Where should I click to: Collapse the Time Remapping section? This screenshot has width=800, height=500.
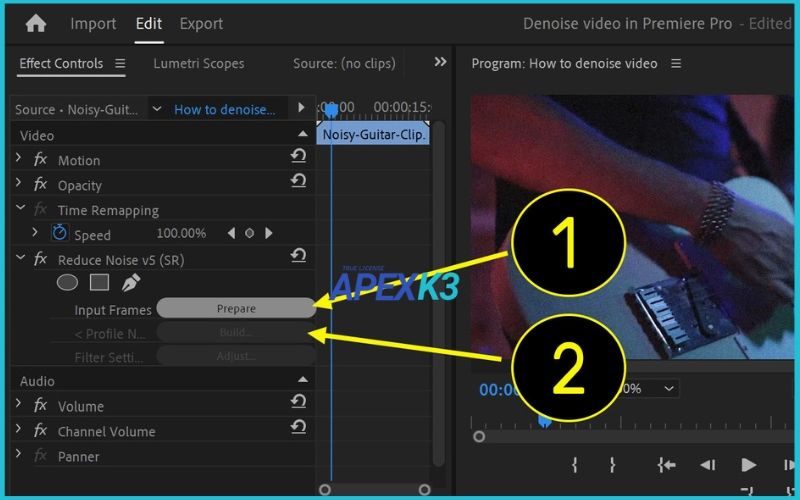20,209
